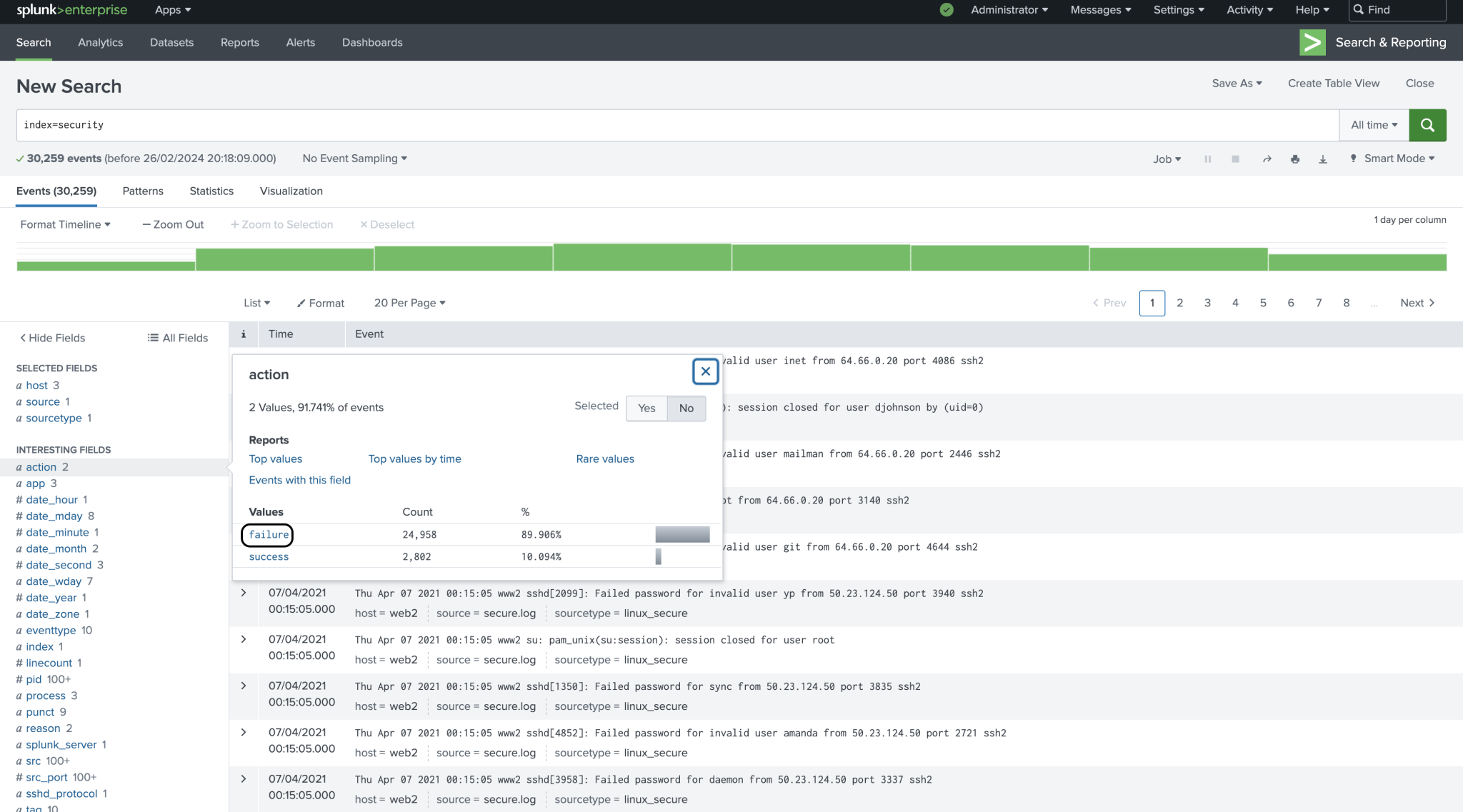Open the Format Timeline dropdown
The height and width of the screenshot is (812, 1463).
pyautogui.click(x=65, y=224)
